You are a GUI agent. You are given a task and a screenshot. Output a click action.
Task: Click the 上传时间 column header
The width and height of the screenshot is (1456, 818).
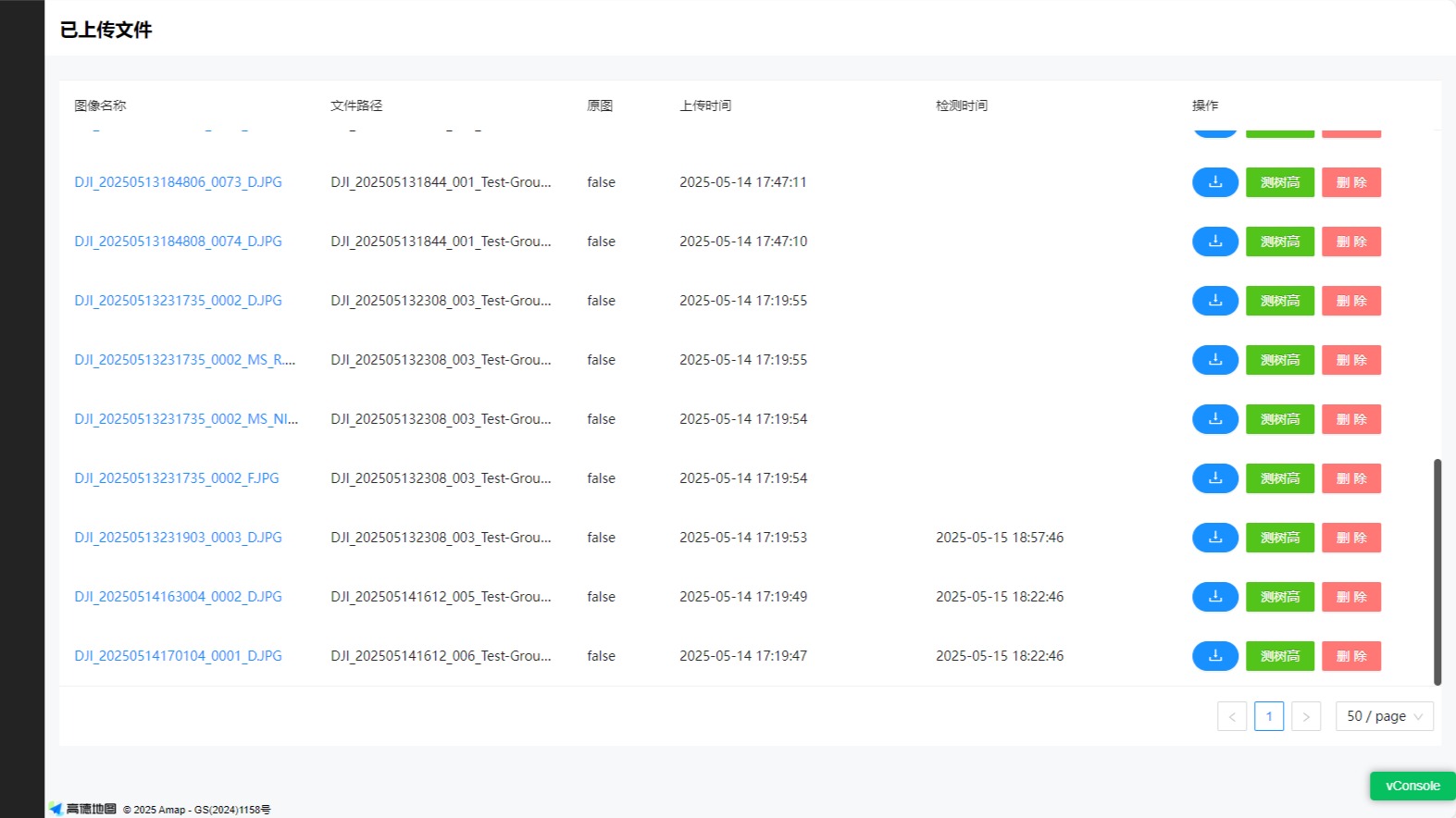[x=705, y=105]
